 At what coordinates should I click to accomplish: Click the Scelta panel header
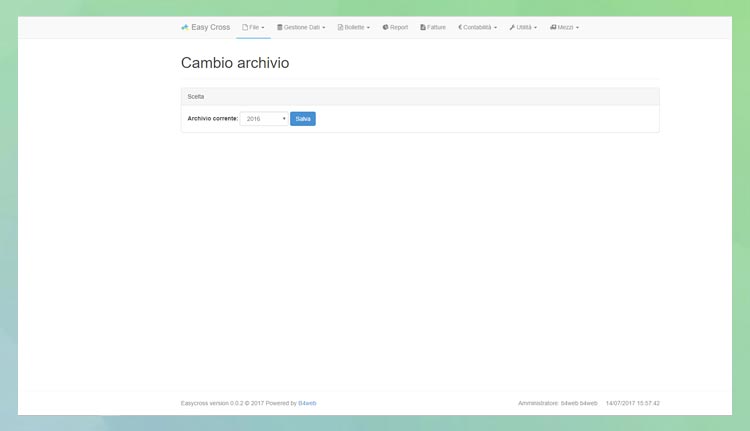420,97
